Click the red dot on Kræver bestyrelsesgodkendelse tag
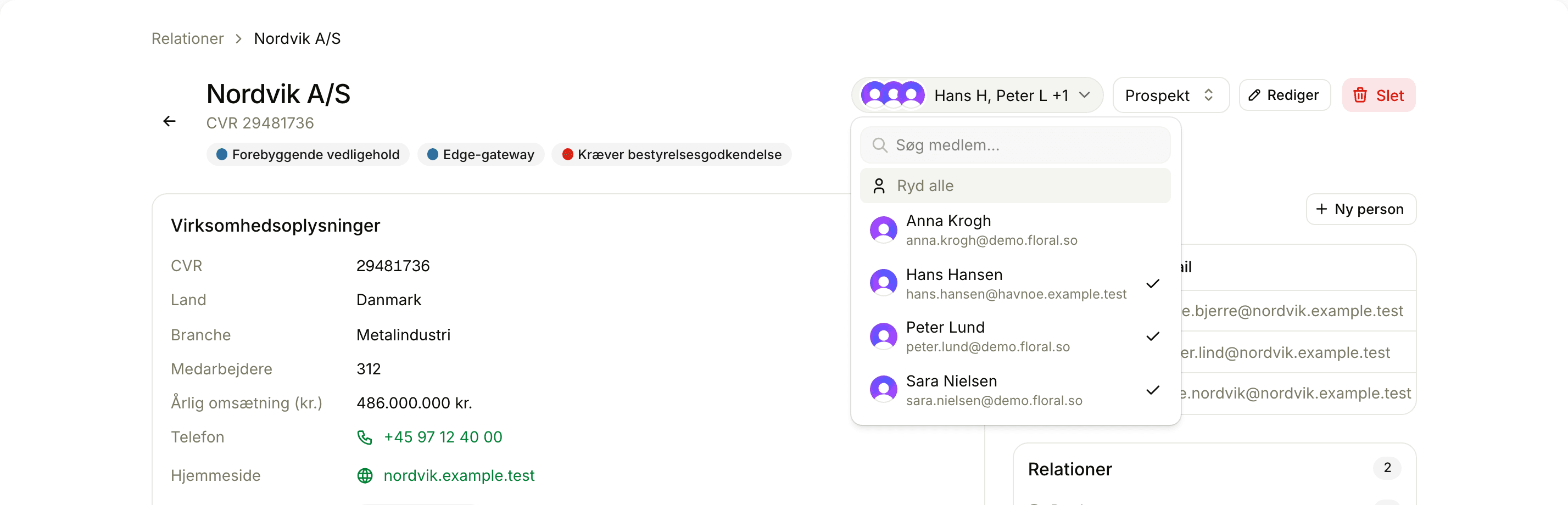The height and width of the screenshot is (505, 1568). (x=567, y=155)
